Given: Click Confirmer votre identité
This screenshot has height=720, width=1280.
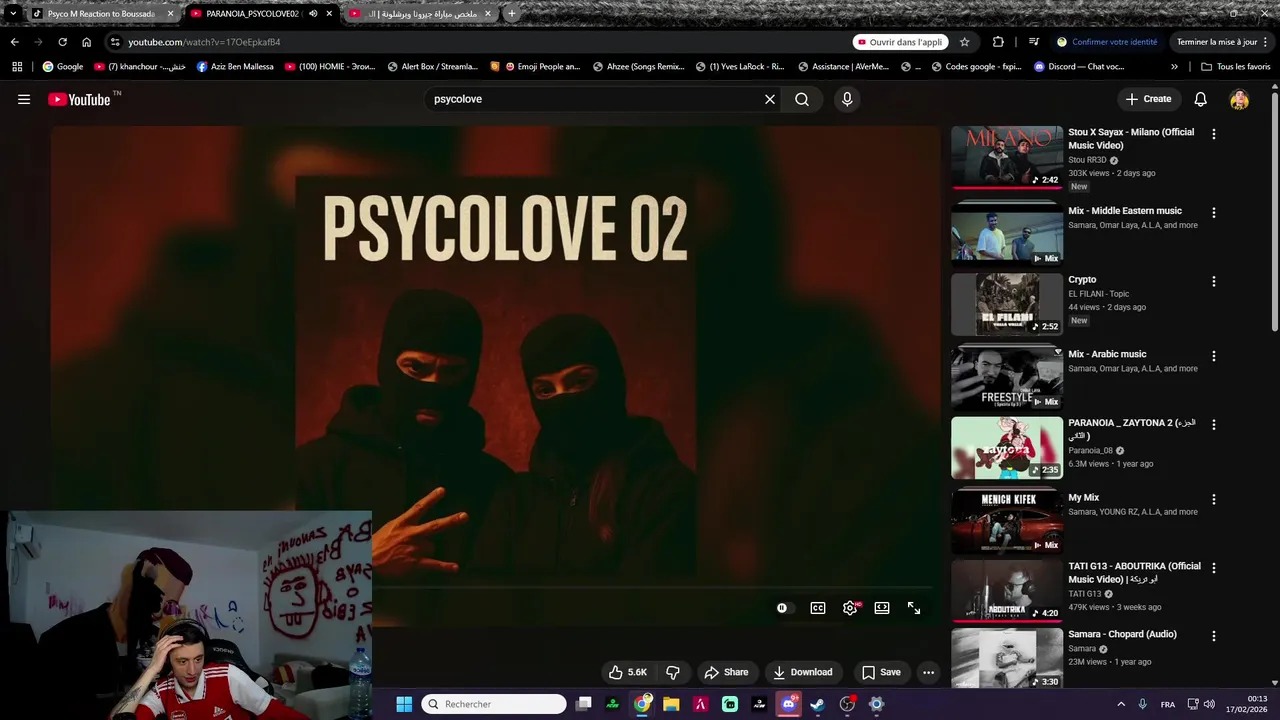Looking at the screenshot, I should tap(1107, 42).
